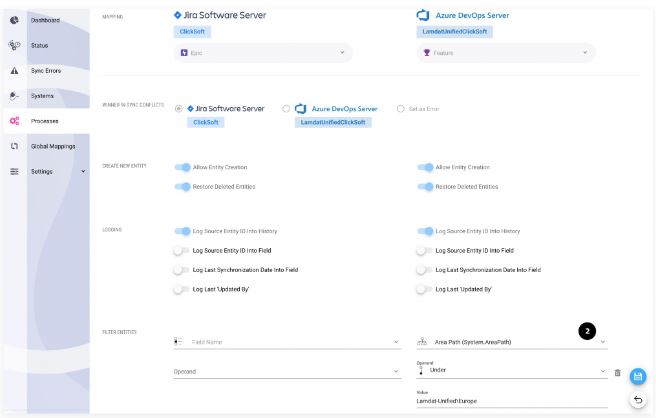Toggle Restore Deleted Entities for Azure side
This screenshot has height=418, width=656.
425,187
